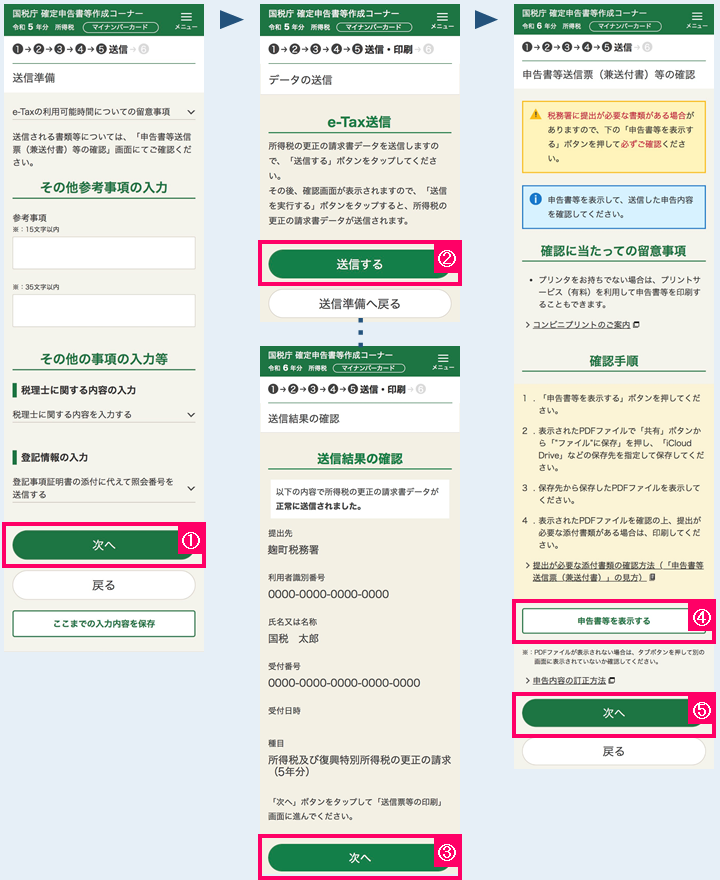Screen dimensions: 720x880
Task: Open the 申告内容の訂正方法 link
Action: 569,680
